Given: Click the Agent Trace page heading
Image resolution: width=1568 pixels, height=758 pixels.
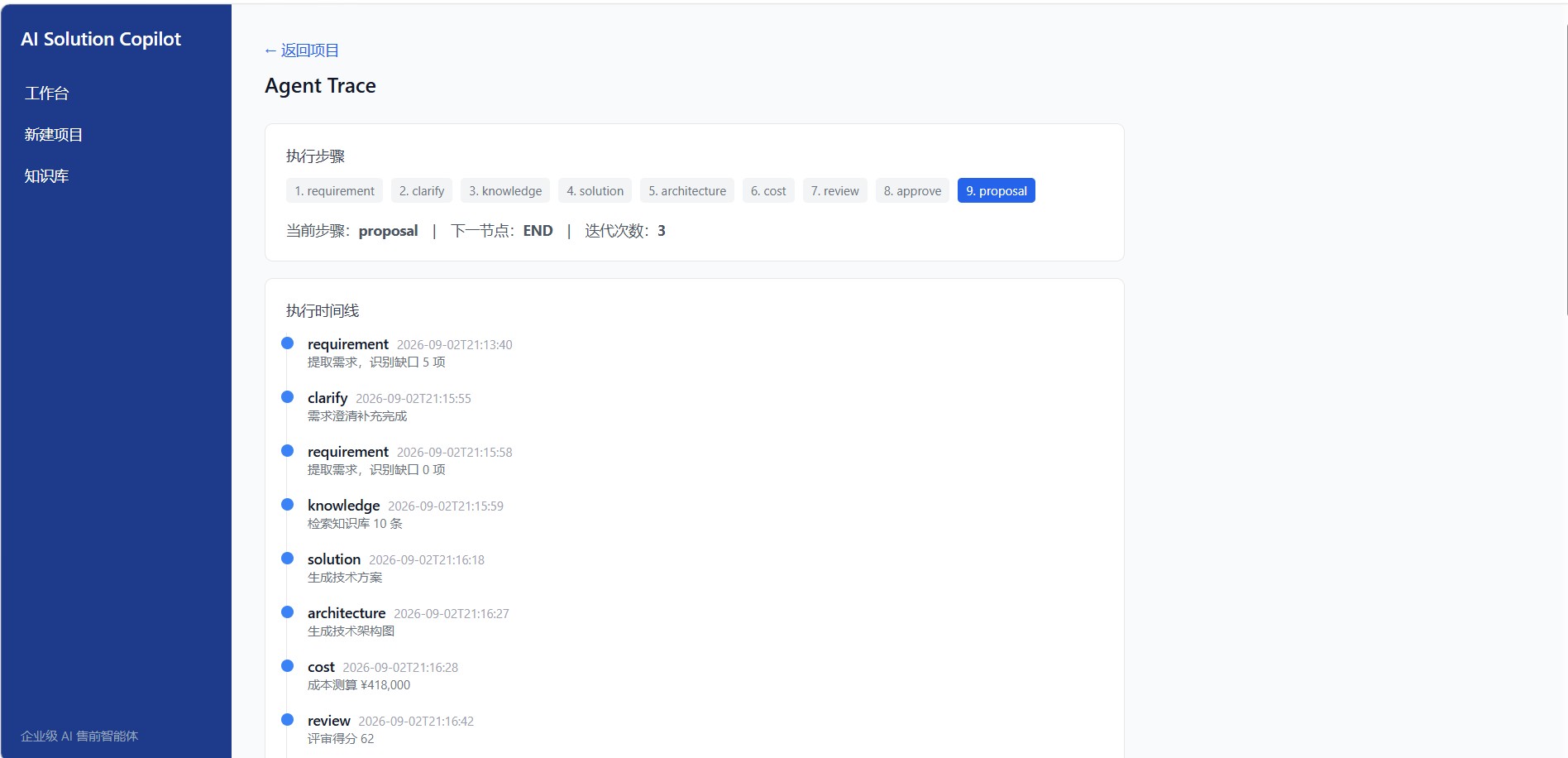Looking at the screenshot, I should click(x=320, y=86).
